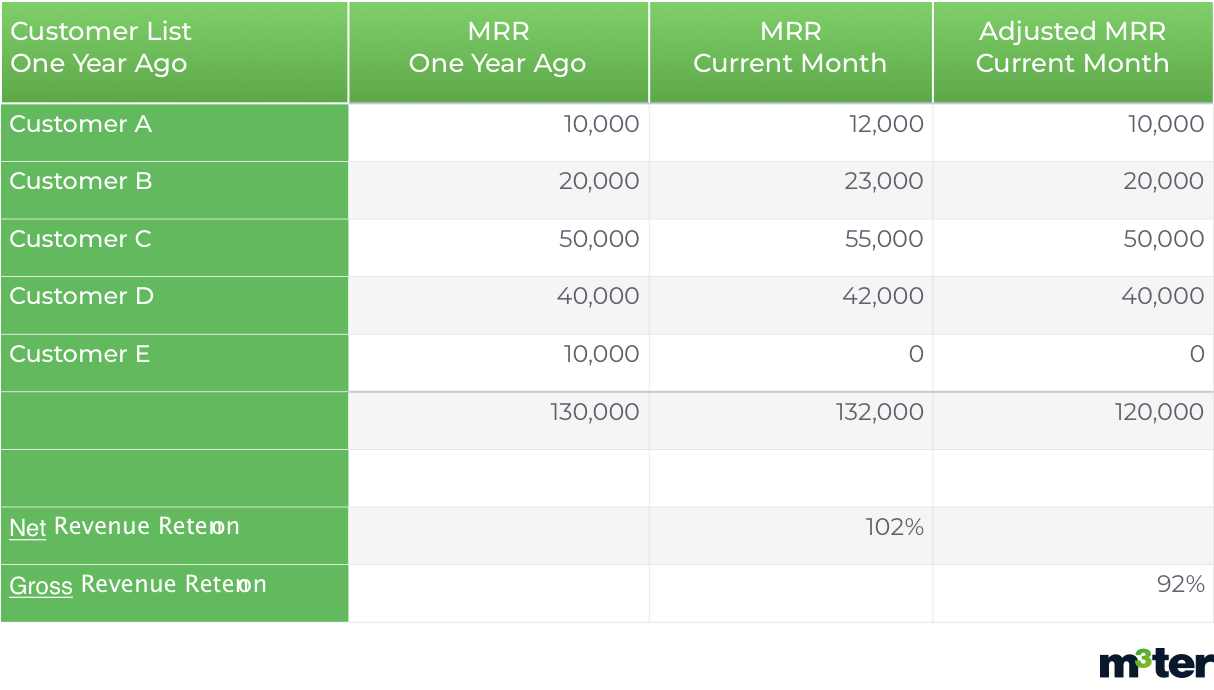The width and height of the screenshot is (1214, 690).
Task: Click the 102% net retention value
Action: (x=894, y=527)
